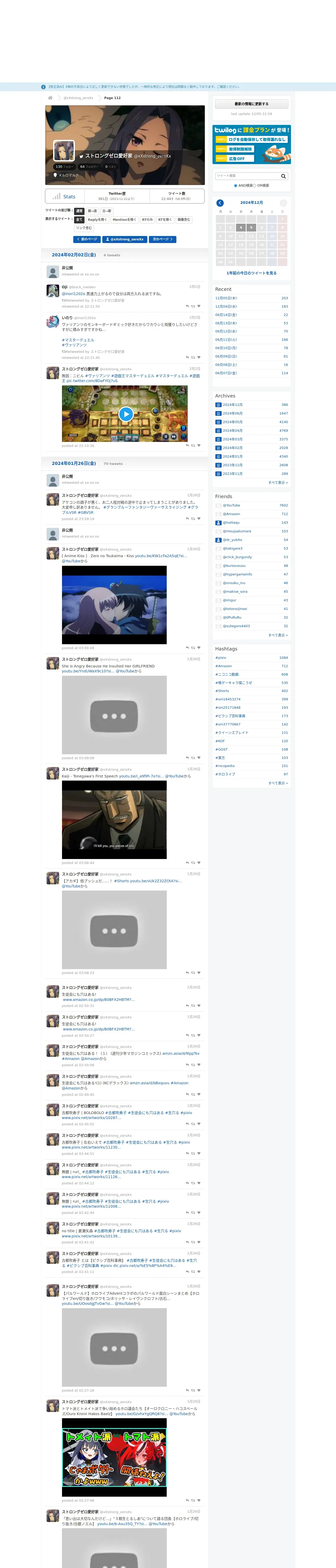Reply to the Oji retweet at 22:21:50

pyautogui.click(x=187, y=306)
